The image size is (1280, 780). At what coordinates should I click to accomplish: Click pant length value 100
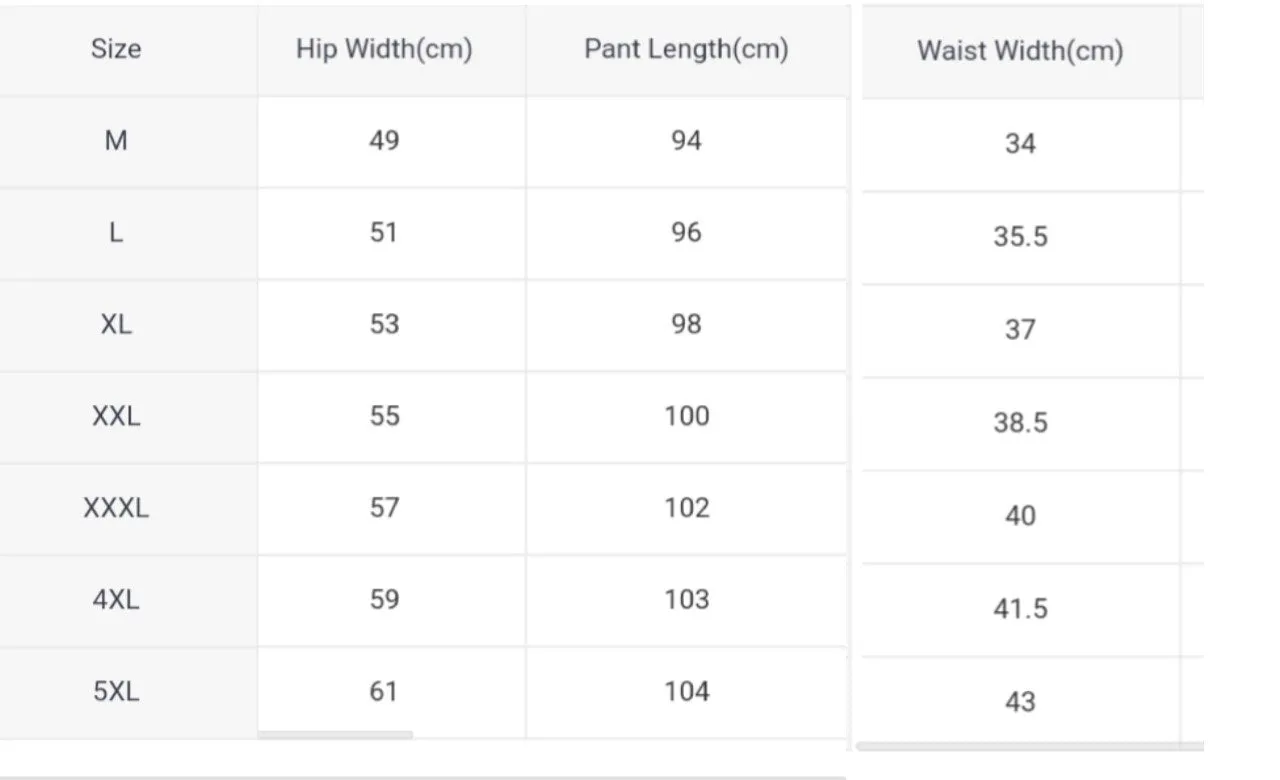[x=686, y=416]
